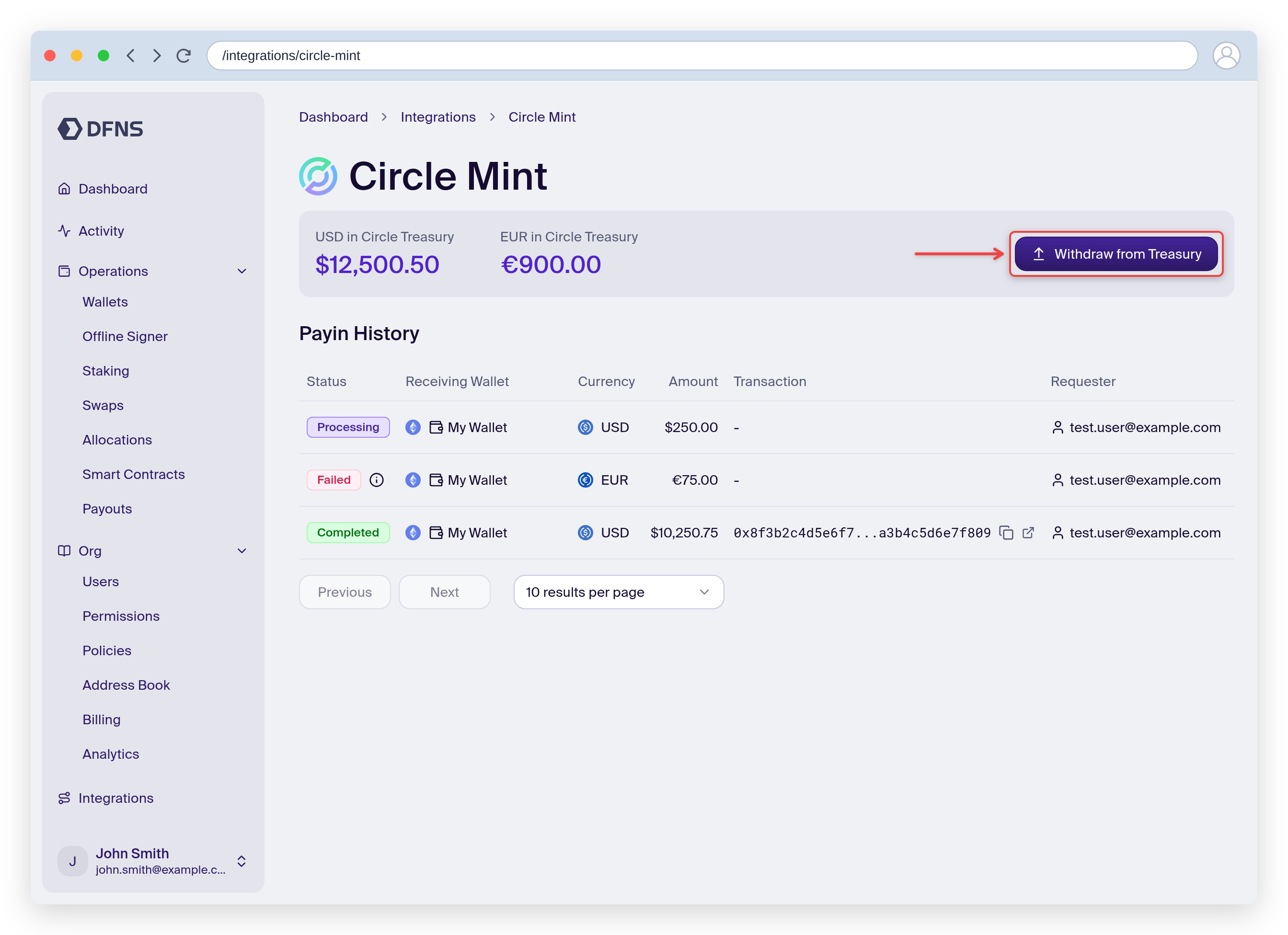
Task: Click the book icon next to Org
Action: tap(64, 551)
